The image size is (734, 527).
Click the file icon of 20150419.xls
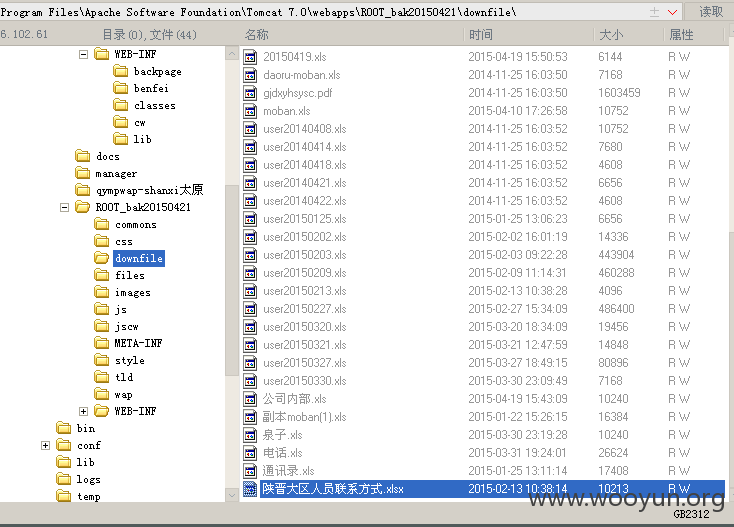250,57
